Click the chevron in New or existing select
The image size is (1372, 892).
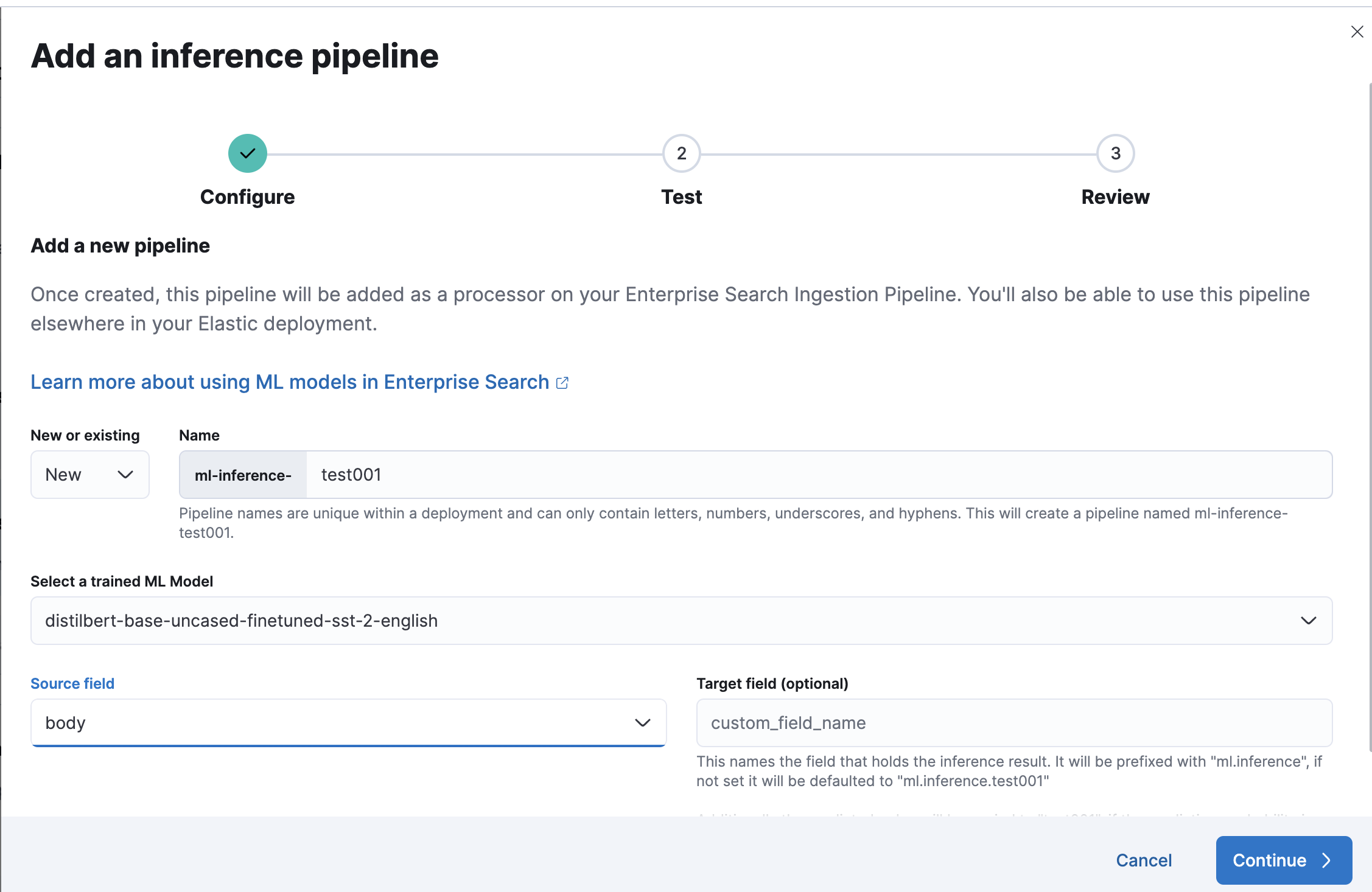click(125, 475)
